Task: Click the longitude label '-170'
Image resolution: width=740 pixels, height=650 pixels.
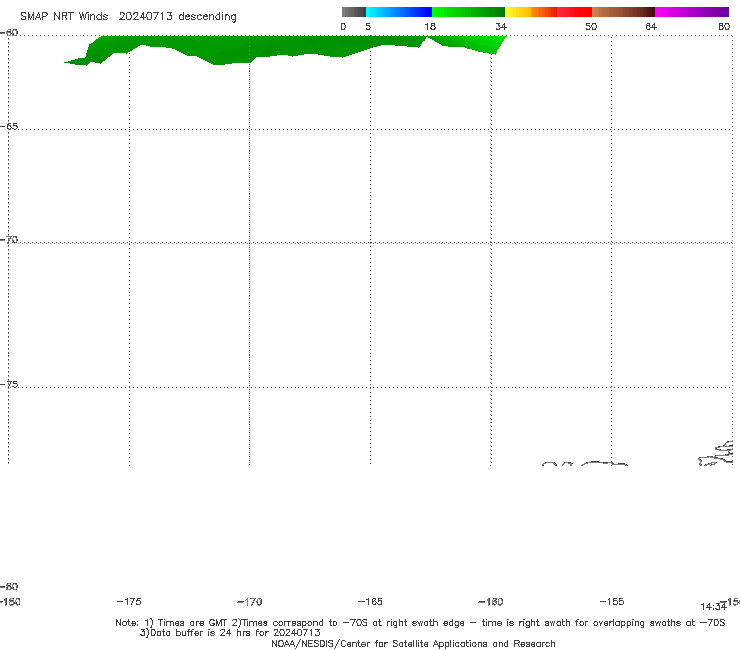Action: [250, 601]
